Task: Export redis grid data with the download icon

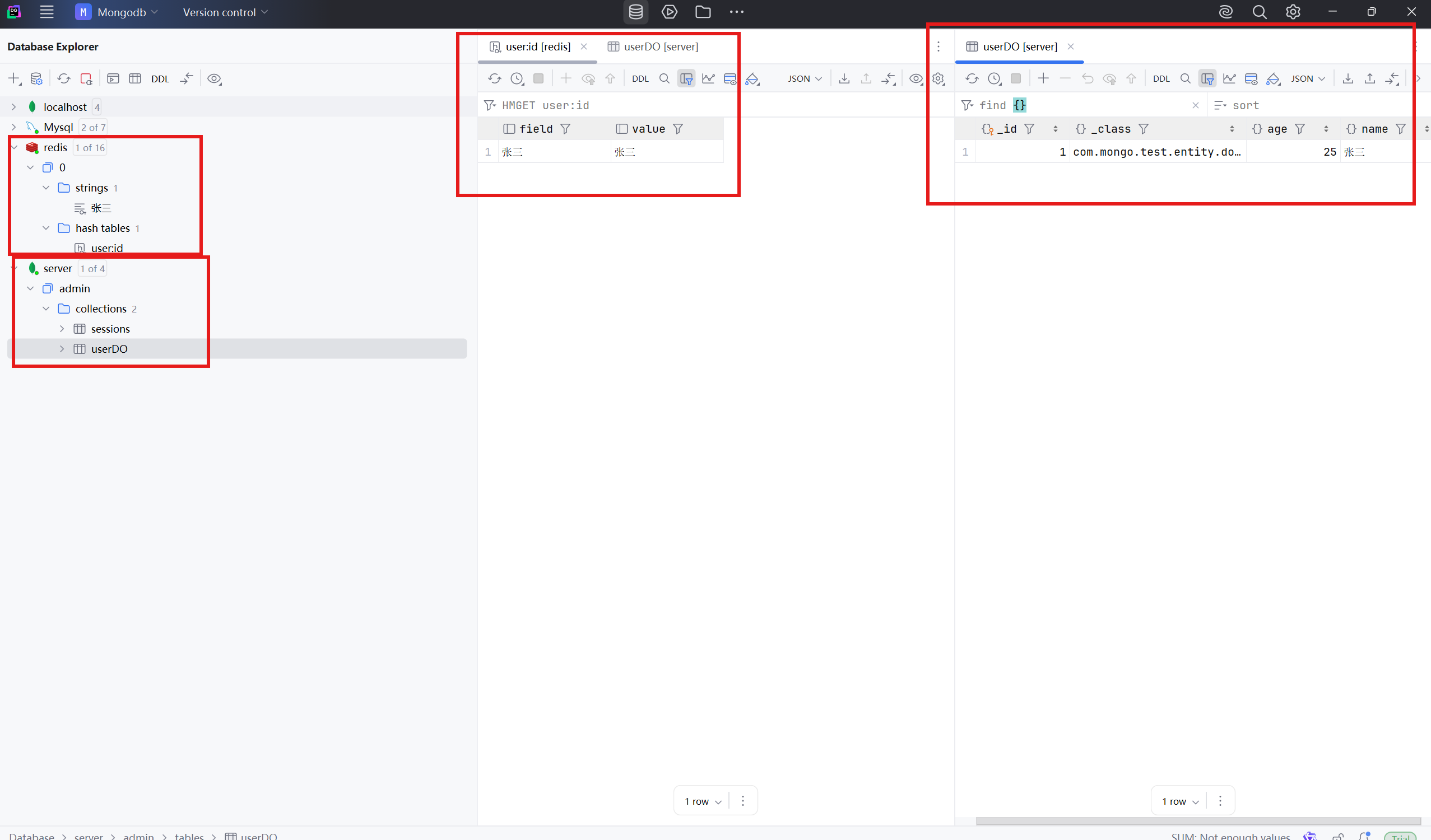Action: 844,79
